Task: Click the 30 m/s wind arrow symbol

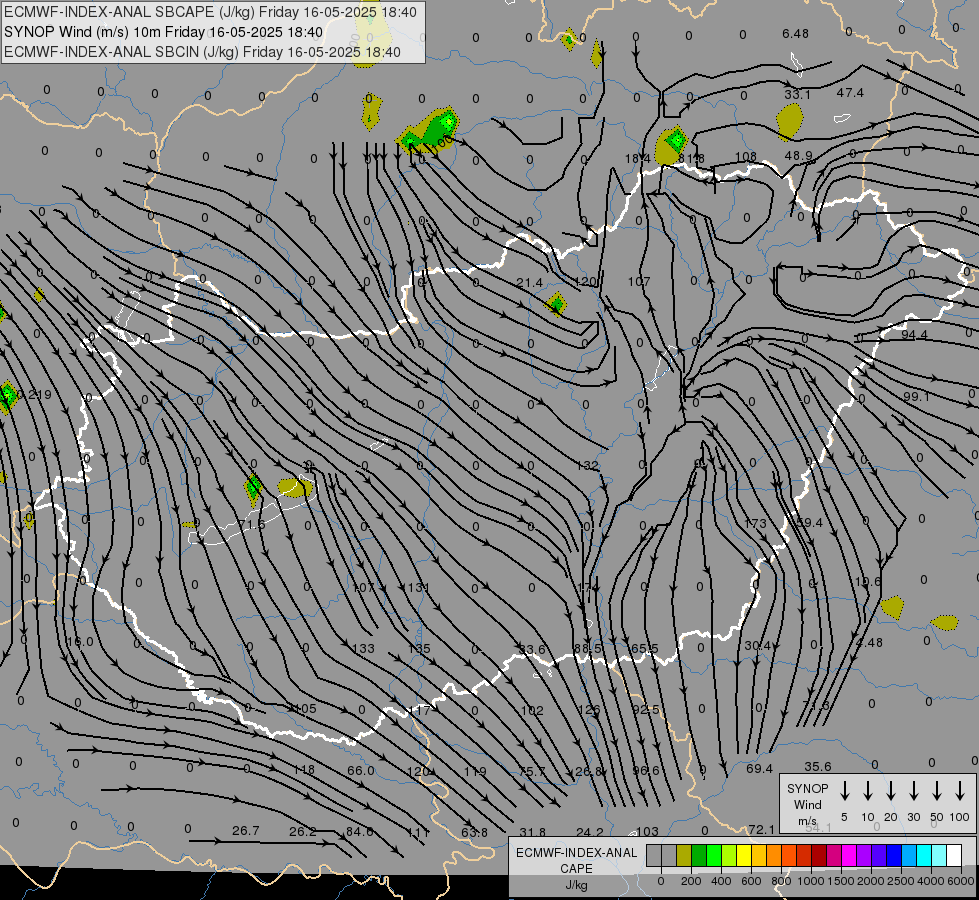Action: click(x=914, y=791)
